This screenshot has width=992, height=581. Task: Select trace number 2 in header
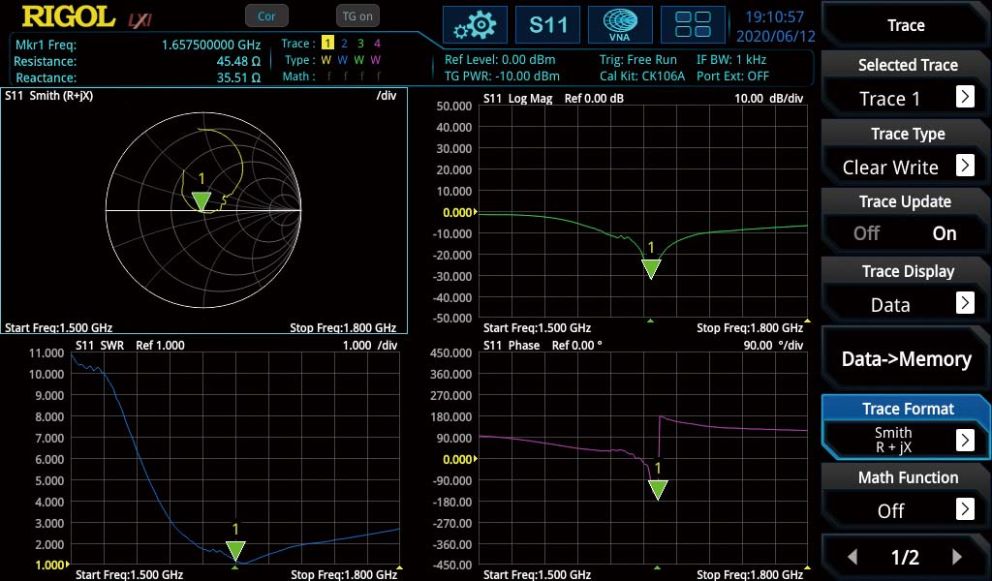click(342, 44)
